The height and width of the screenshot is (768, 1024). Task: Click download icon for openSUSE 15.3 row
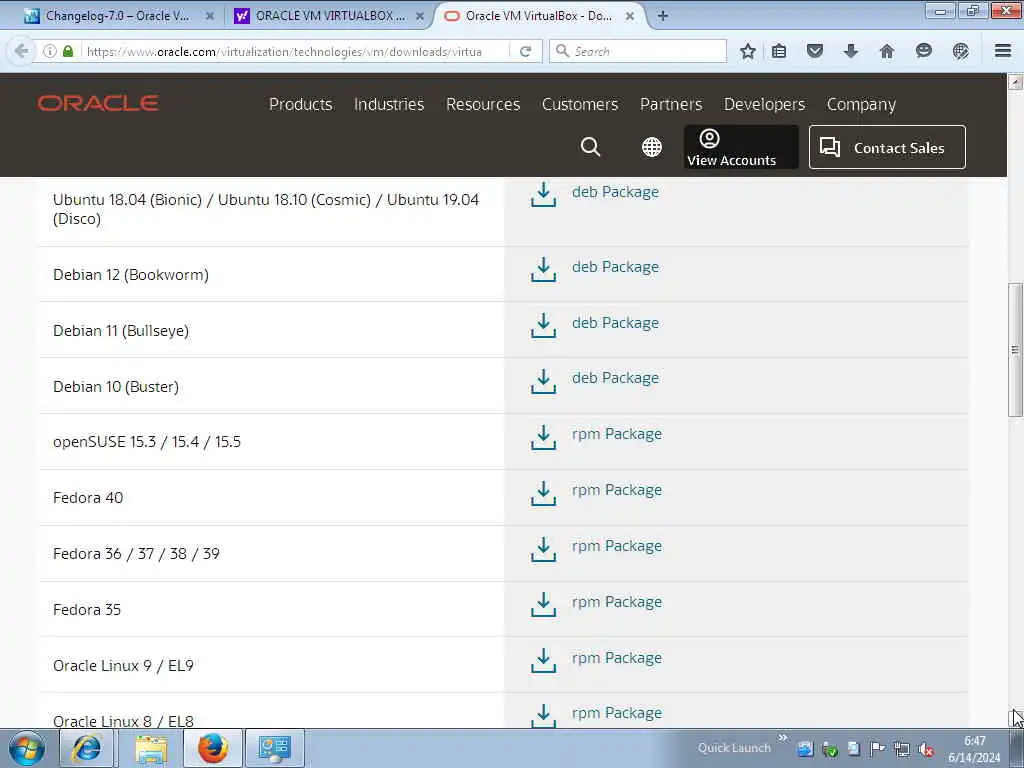[x=543, y=438]
